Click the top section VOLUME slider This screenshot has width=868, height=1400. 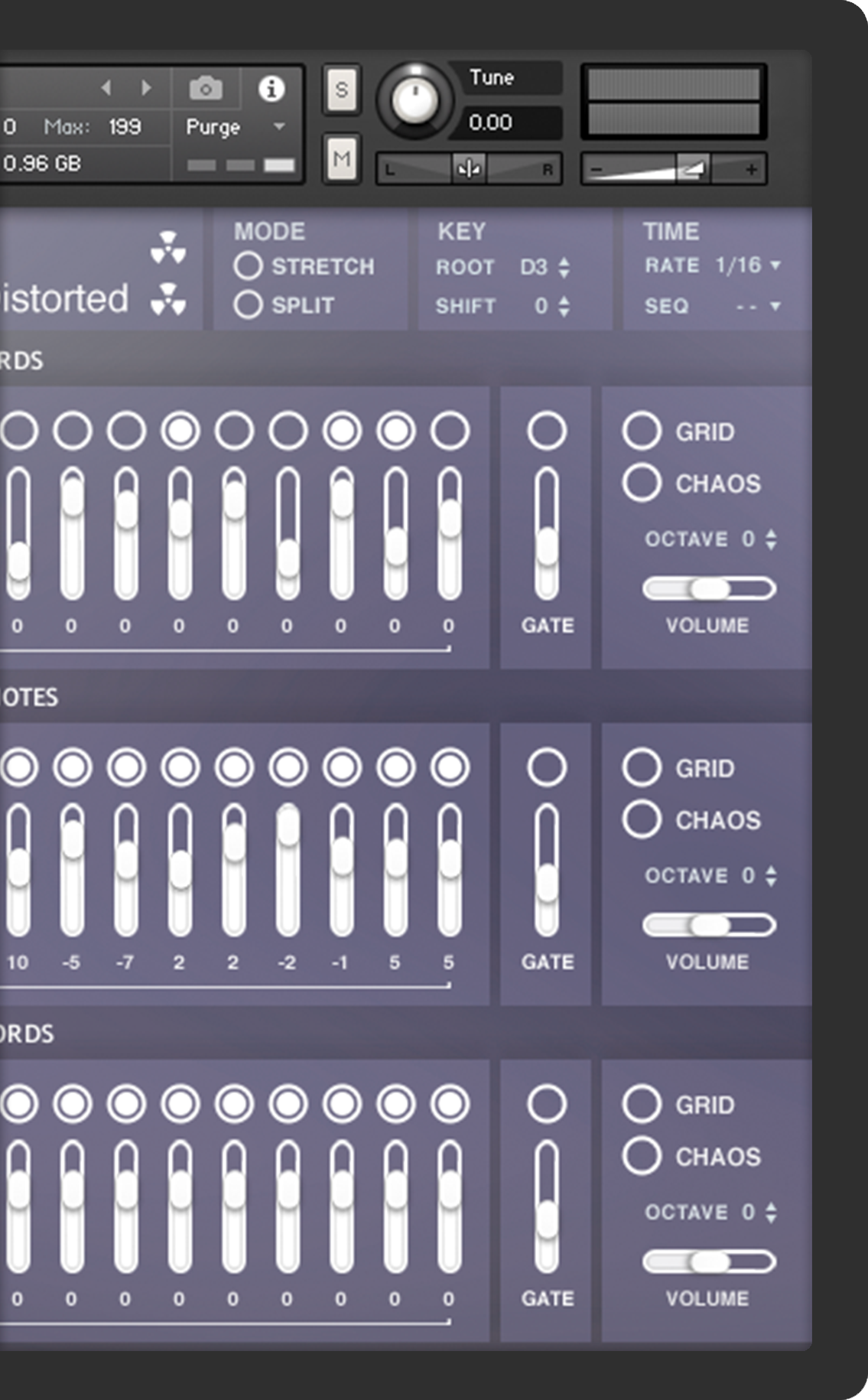[x=709, y=588]
